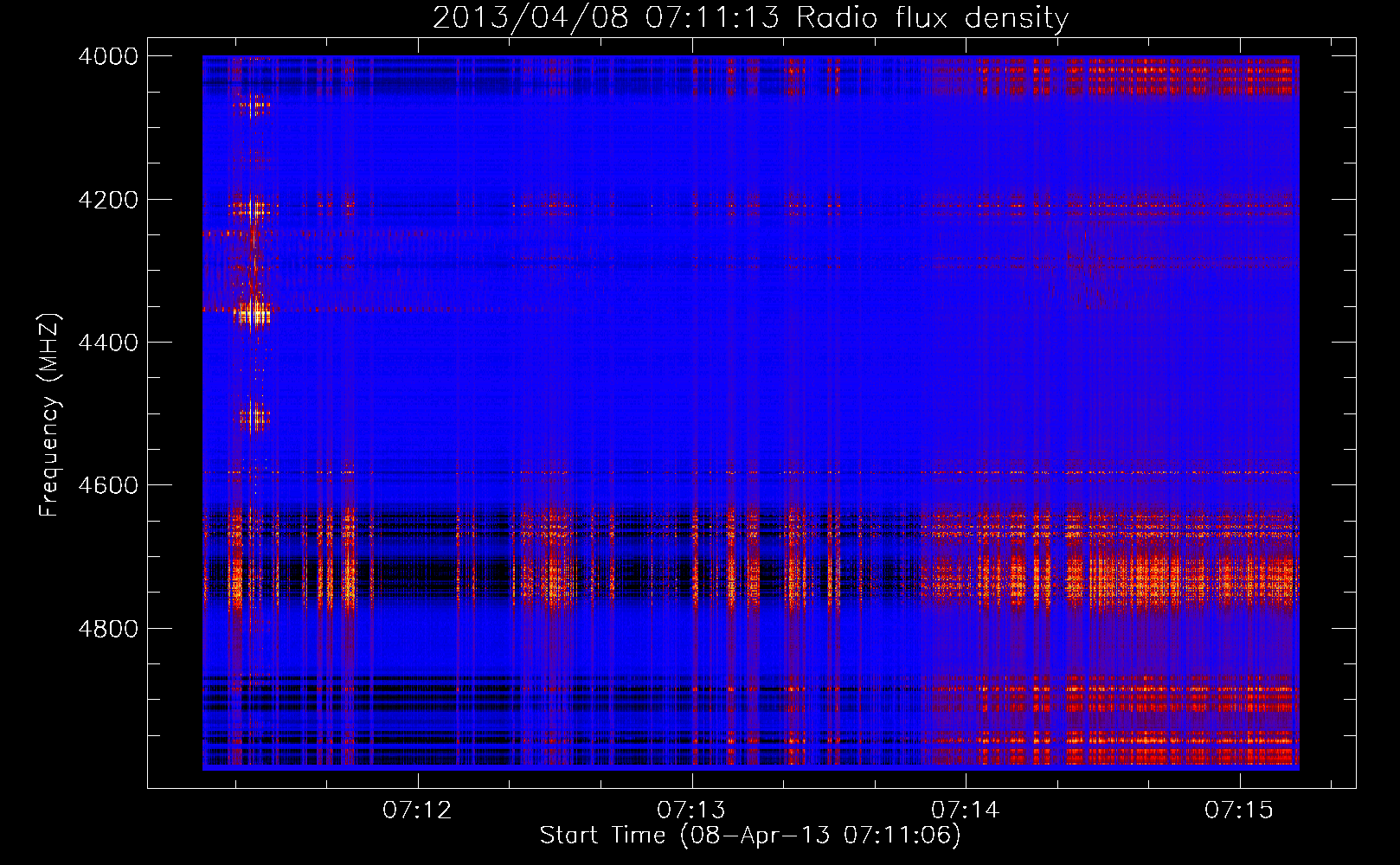Image resolution: width=1400 pixels, height=865 pixels.
Task: Click the 07:12 time axis label
Action: (x=418, y=810)
